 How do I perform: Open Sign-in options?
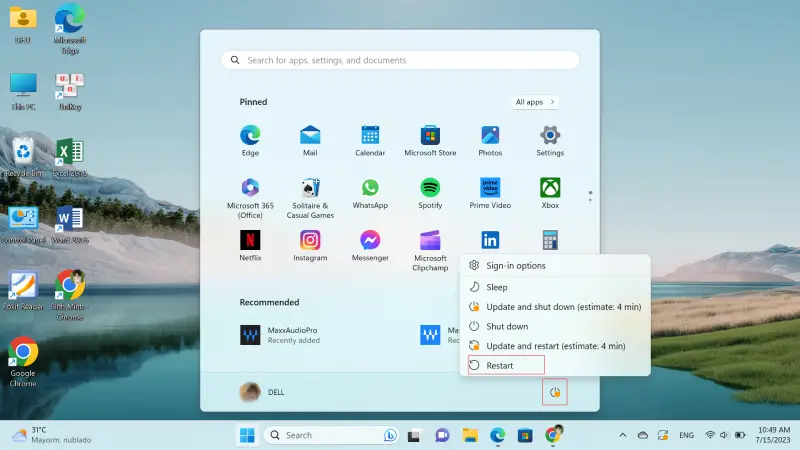pyautogui.click(x=555, y=265)
